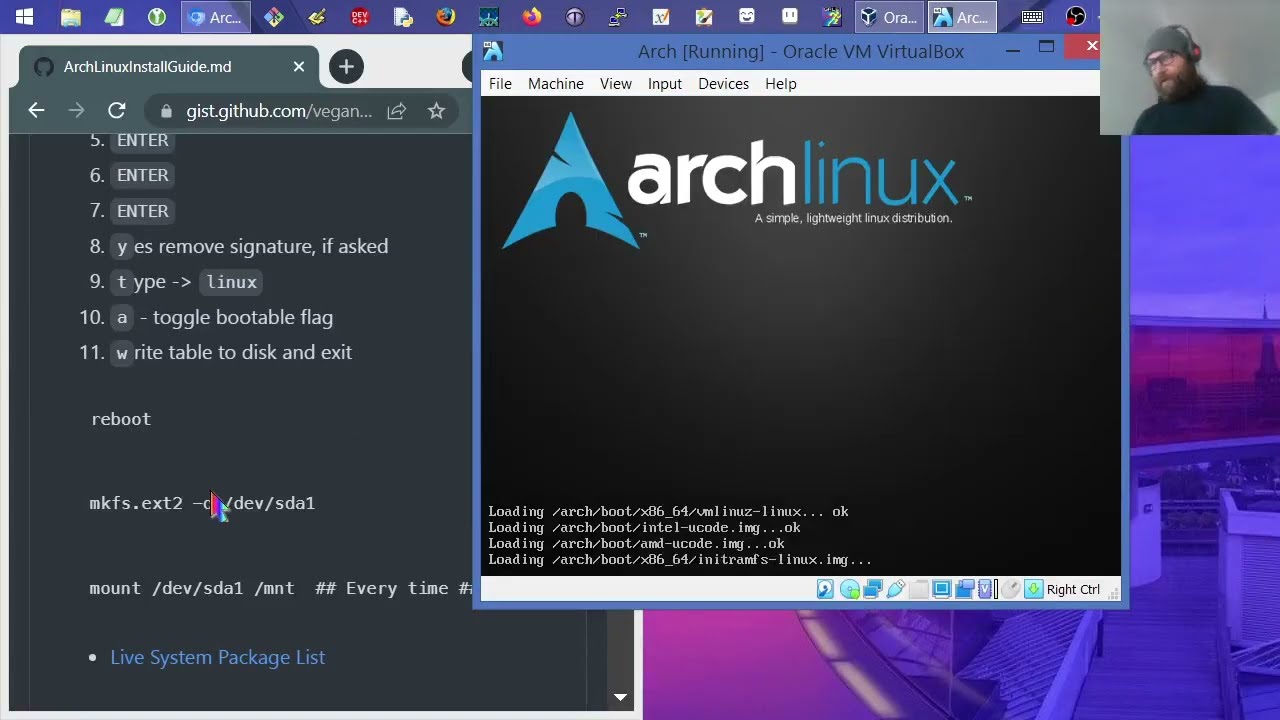Maximize the VirtualBox Arch window
The height and width of the screenshot is (720, 1280).
coord(1046,47)
